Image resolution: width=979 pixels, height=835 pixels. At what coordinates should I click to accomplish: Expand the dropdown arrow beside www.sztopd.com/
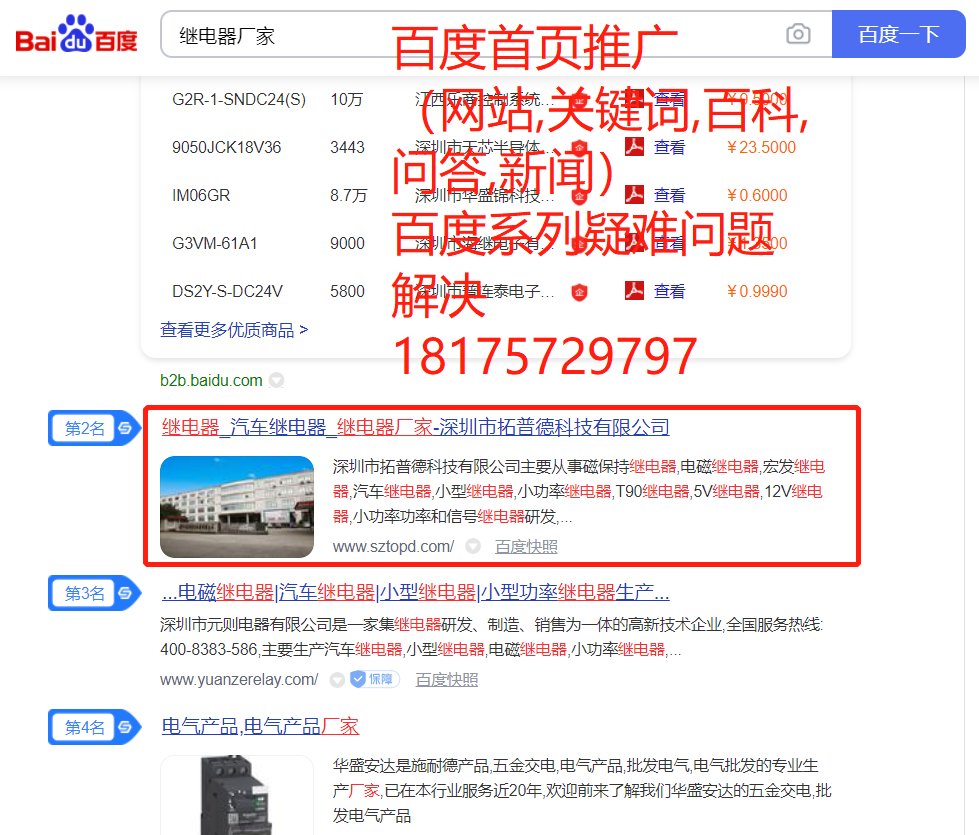click(x=473, y=546)
